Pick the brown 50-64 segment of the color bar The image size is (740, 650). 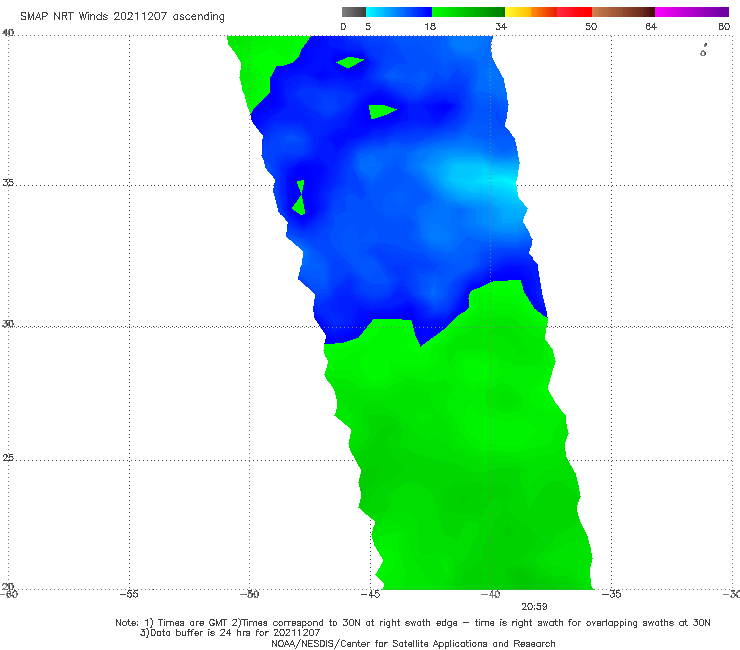coord(623,12)
